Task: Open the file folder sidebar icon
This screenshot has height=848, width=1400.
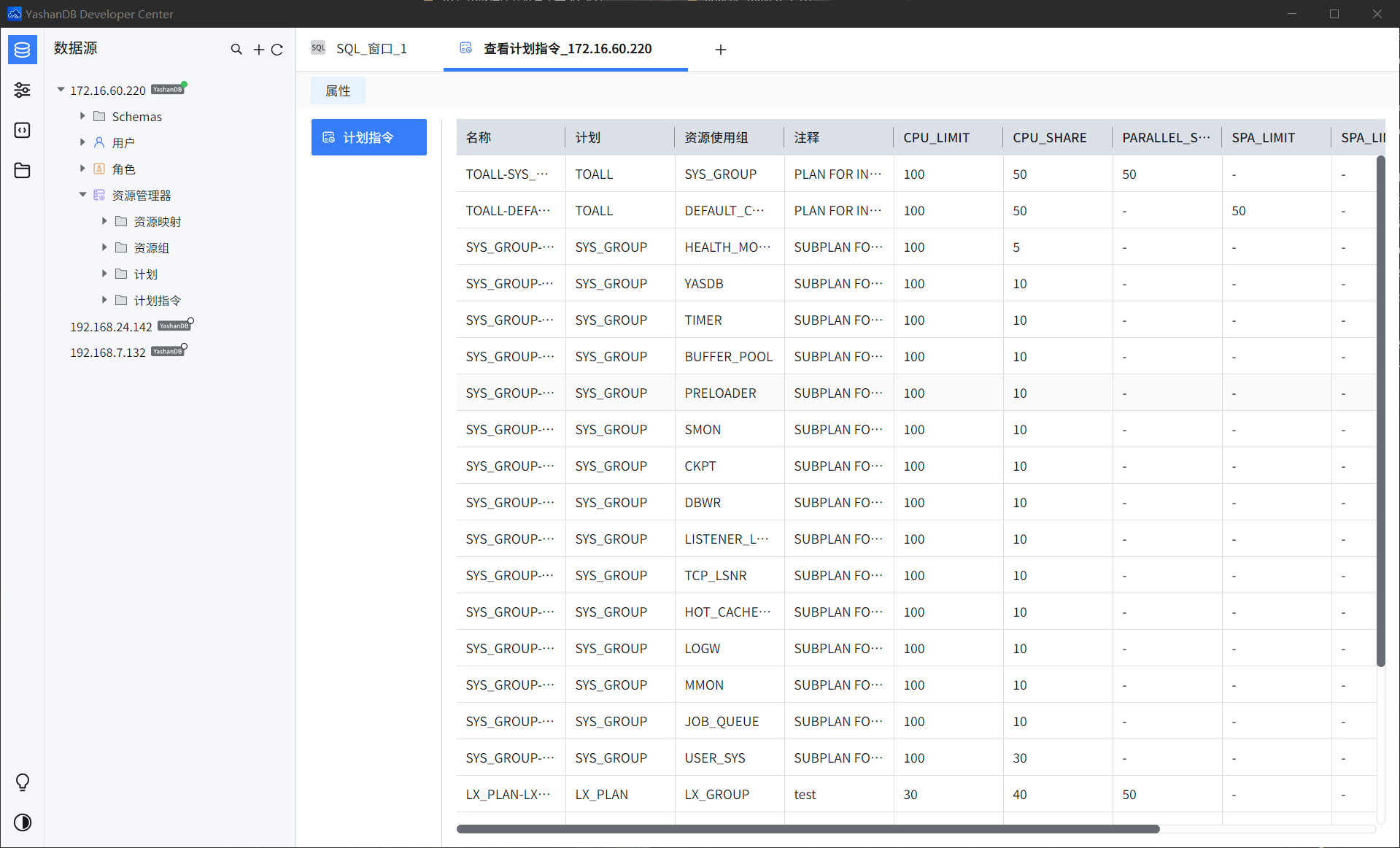Action: click(x=23, y=170)
